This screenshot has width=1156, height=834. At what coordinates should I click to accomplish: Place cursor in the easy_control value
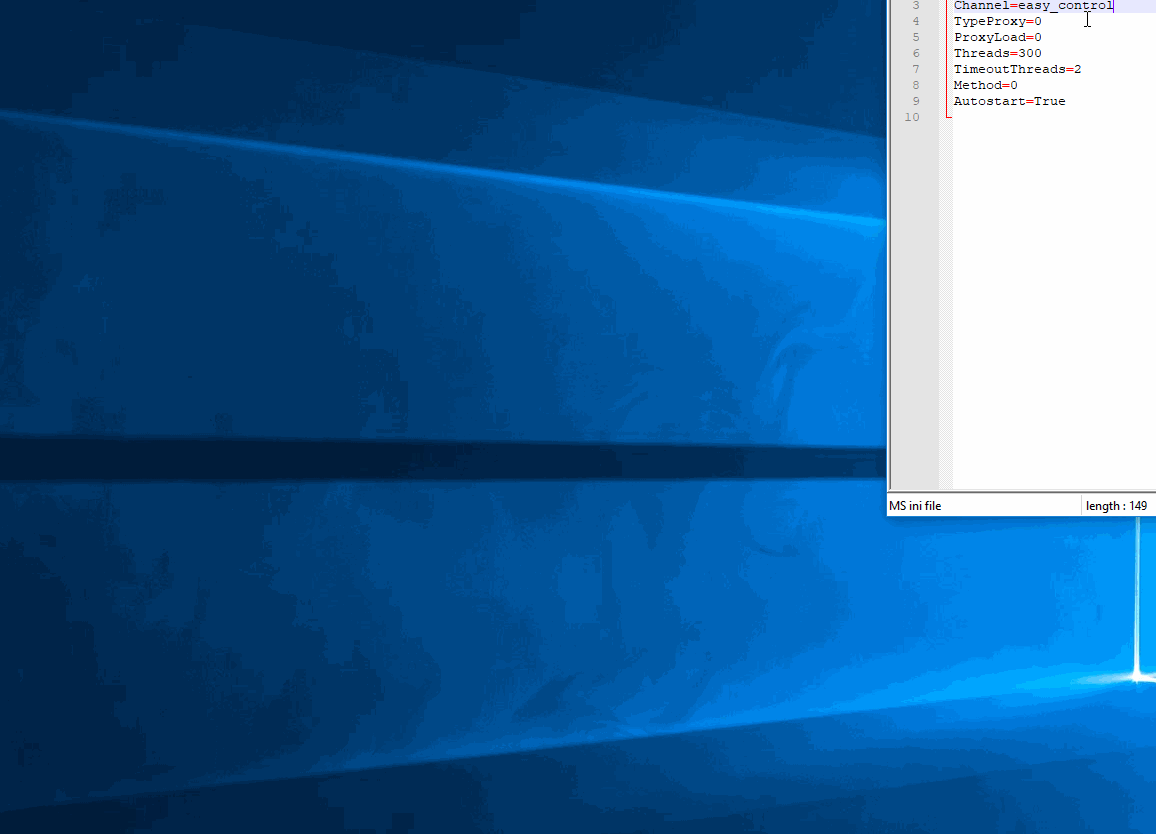1064,6
